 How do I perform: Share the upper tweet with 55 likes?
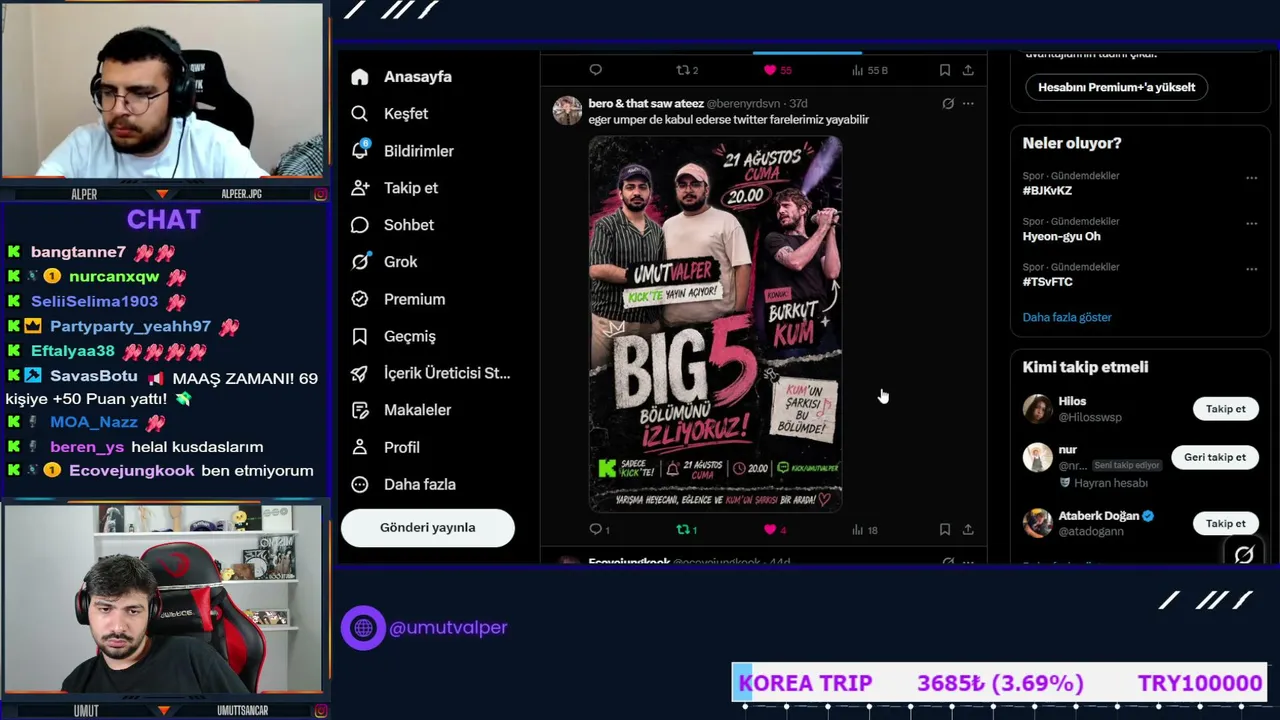click(x=968, y=70)
